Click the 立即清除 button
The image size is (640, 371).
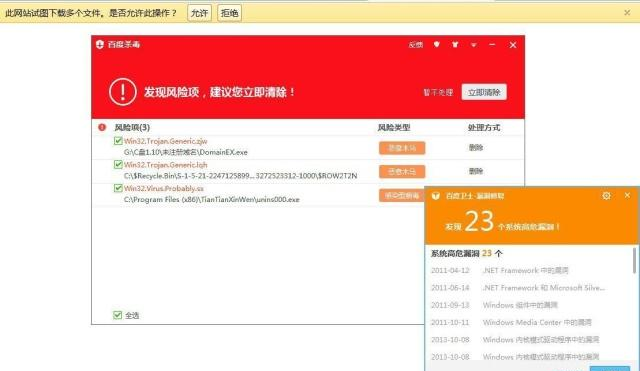484,92
